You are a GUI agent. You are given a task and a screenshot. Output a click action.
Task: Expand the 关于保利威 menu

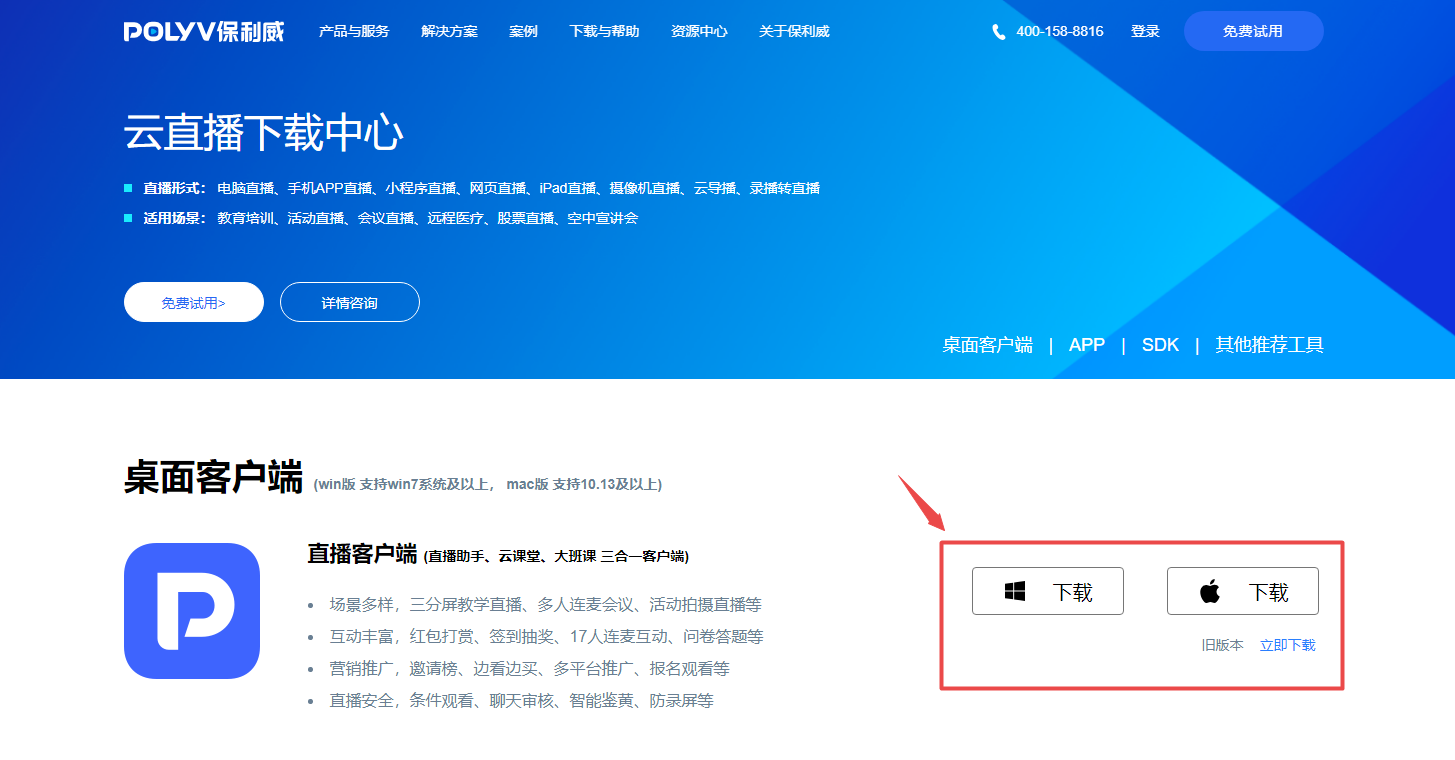click(794, 31)
